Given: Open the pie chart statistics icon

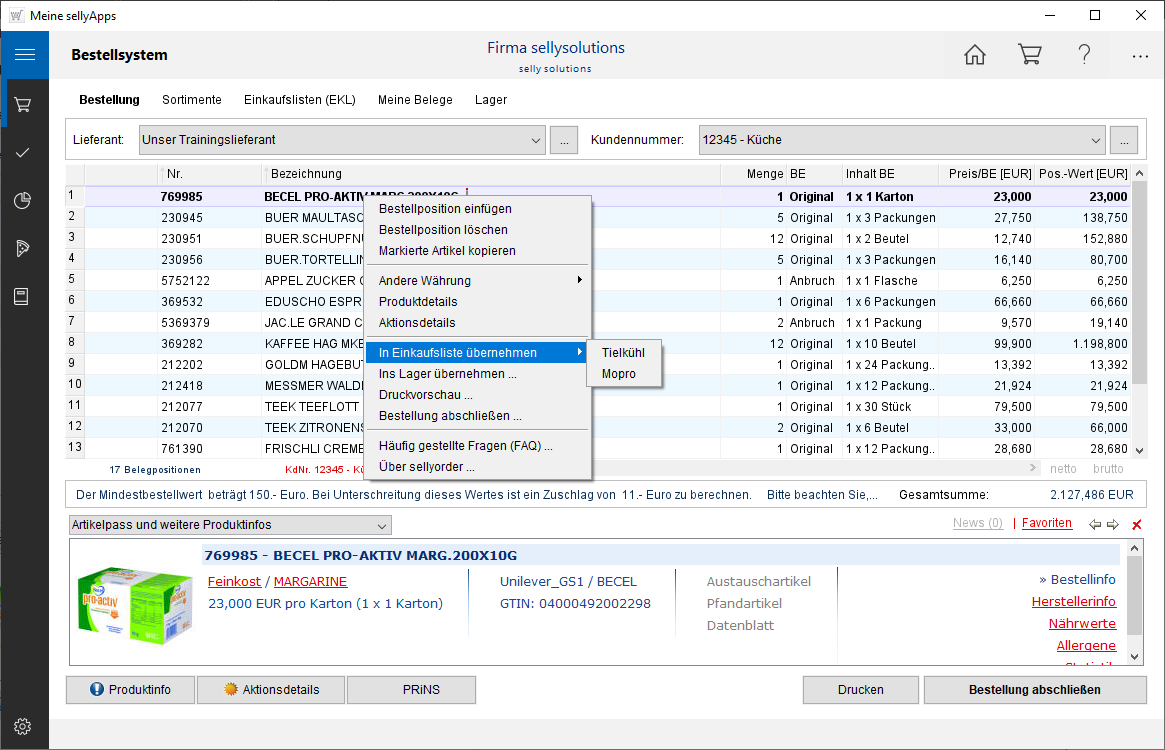Looking at the screenshot, I should 24,200.
